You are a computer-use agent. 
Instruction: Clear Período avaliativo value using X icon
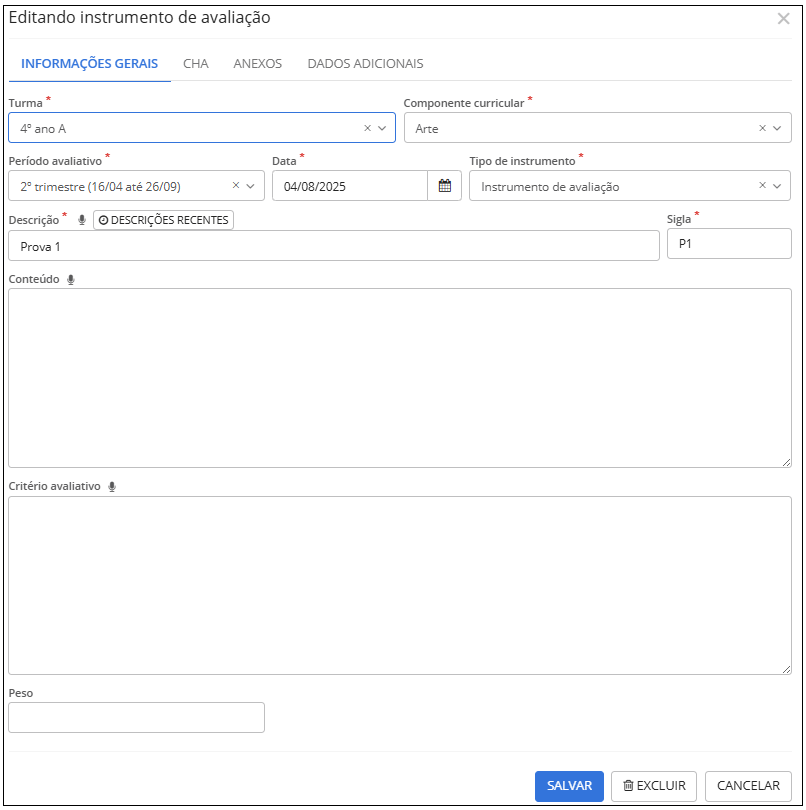[236, 185]
